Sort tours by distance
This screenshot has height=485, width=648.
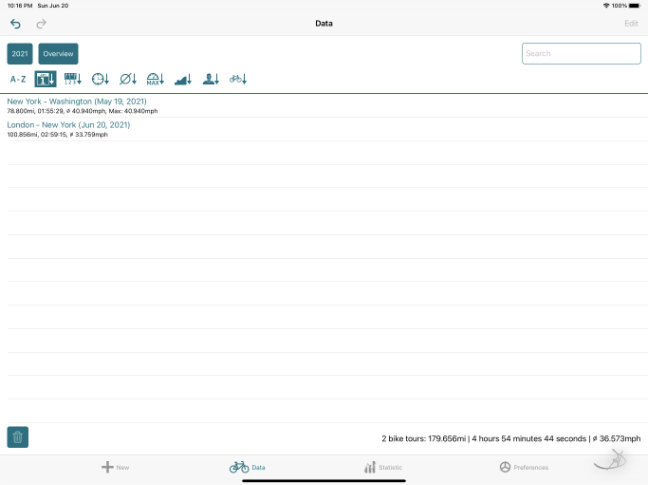(73, 79)
